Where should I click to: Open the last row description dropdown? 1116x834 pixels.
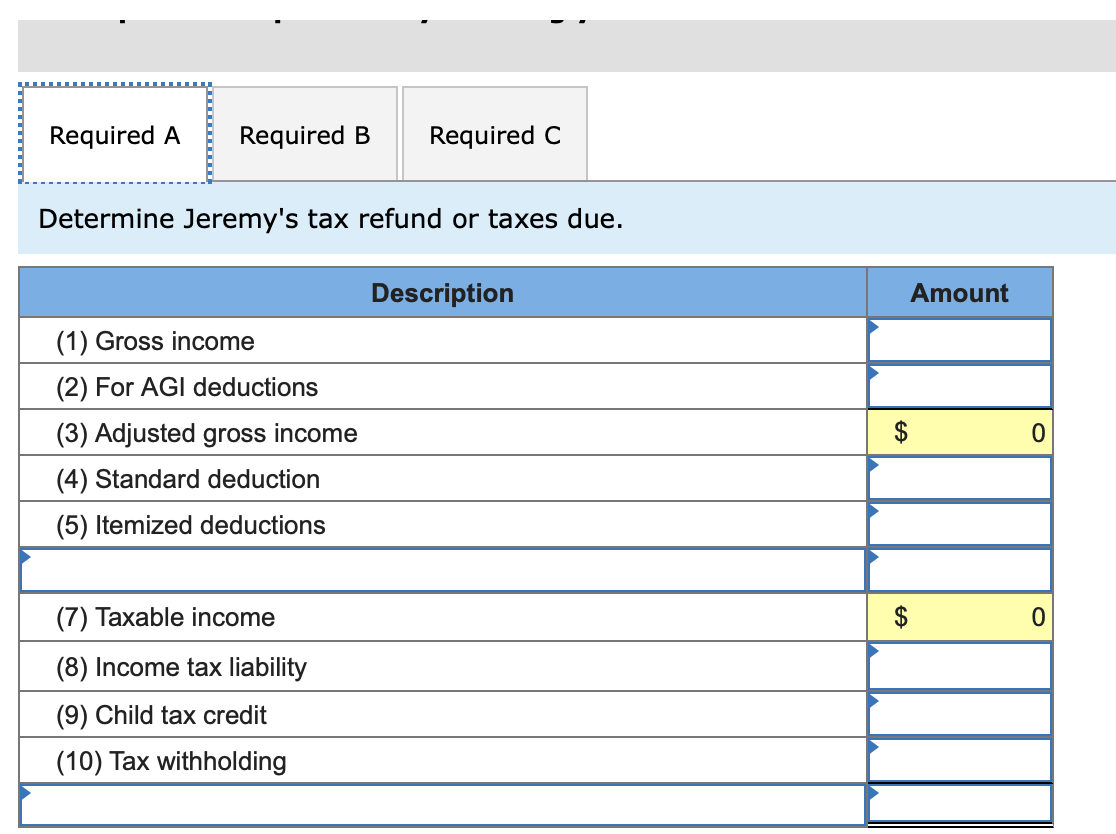[443, 805]
